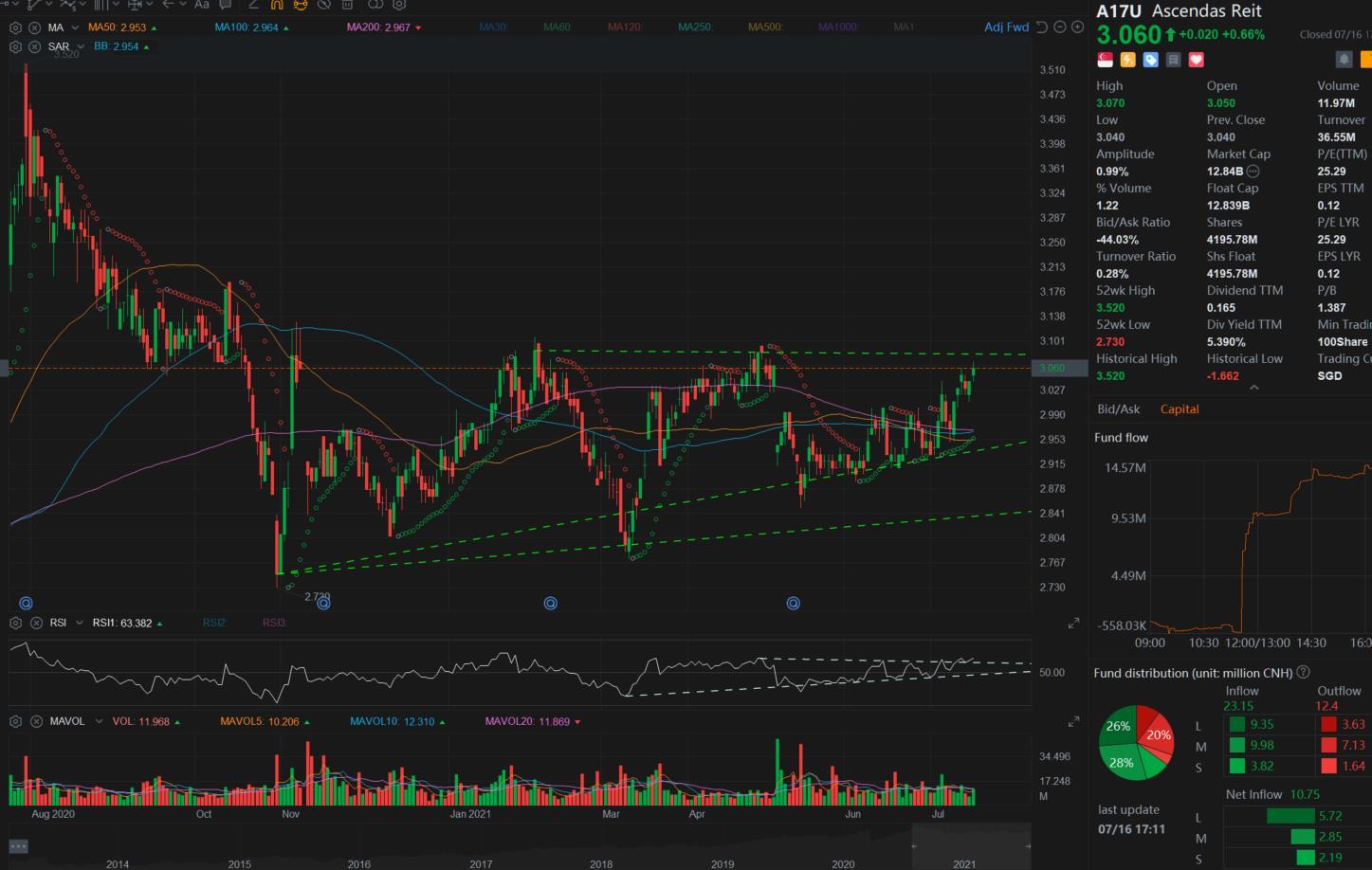Click the orange drawing-lock tool icon
This screenshot has height=870, width=1372.
coord(301,4)
